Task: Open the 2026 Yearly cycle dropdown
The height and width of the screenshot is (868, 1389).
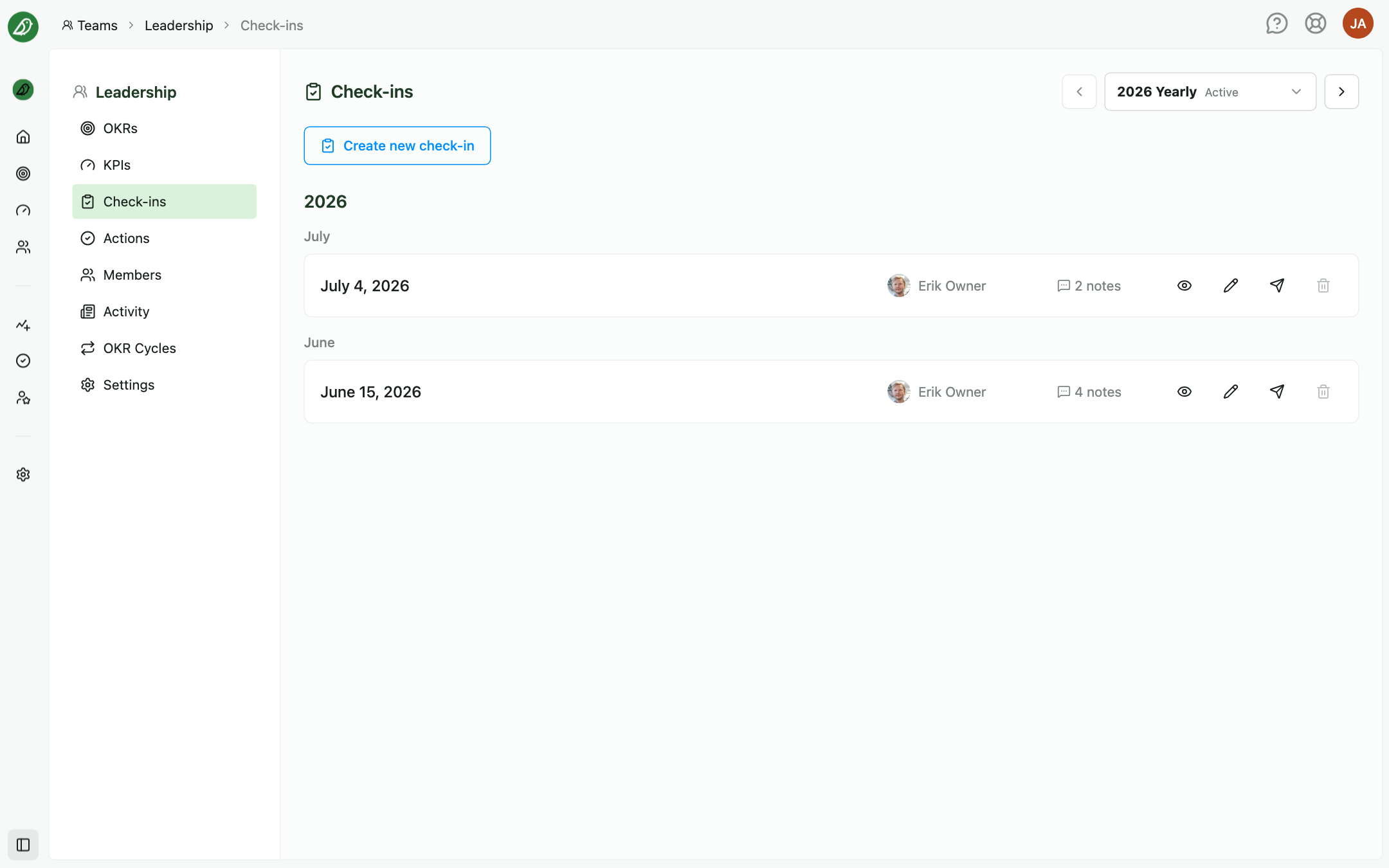Action: click(1210, 92)
